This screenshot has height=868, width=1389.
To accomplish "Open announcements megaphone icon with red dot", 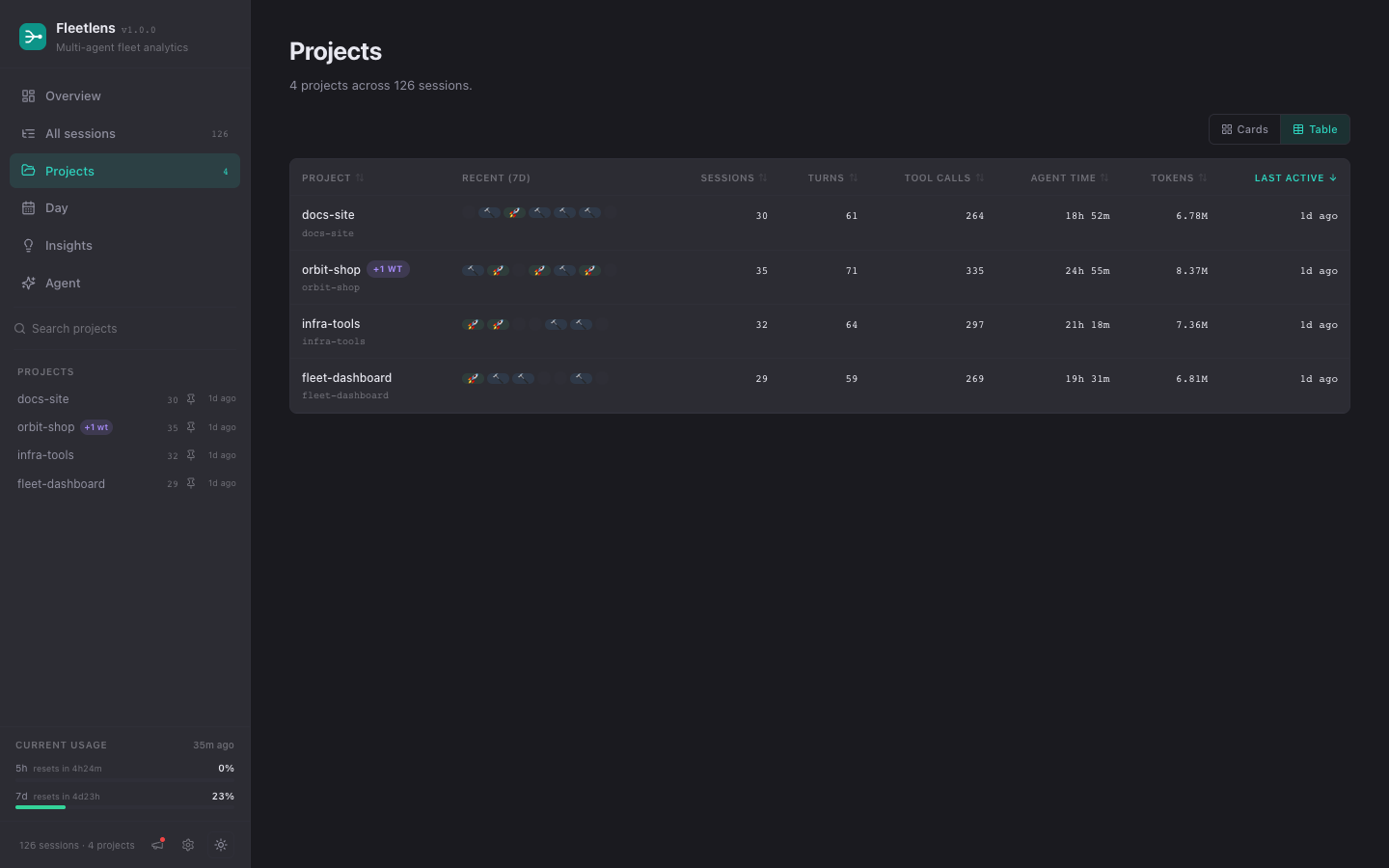I will [158, 845].
